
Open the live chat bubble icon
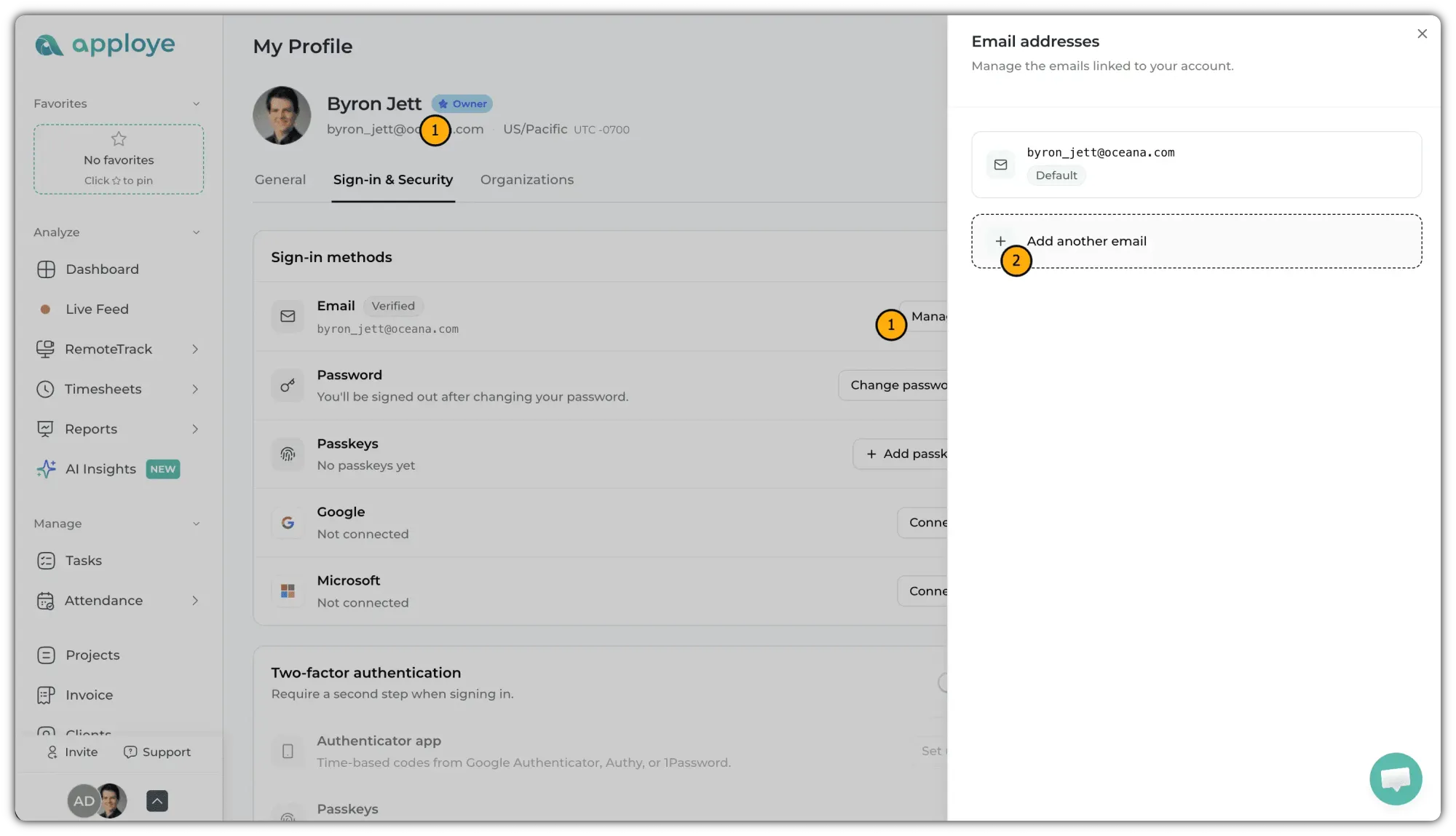[x=1396, y=779]
